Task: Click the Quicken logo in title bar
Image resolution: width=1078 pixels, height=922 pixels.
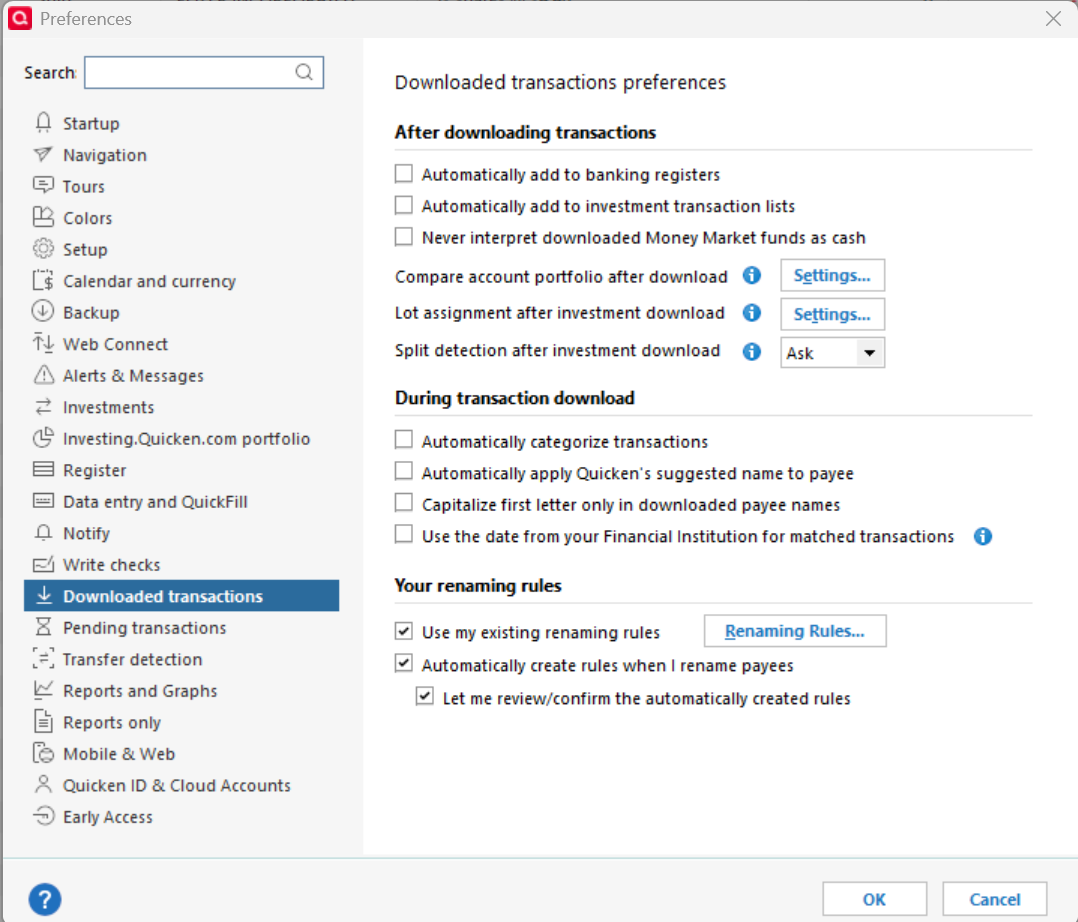Action: (20, 19)
